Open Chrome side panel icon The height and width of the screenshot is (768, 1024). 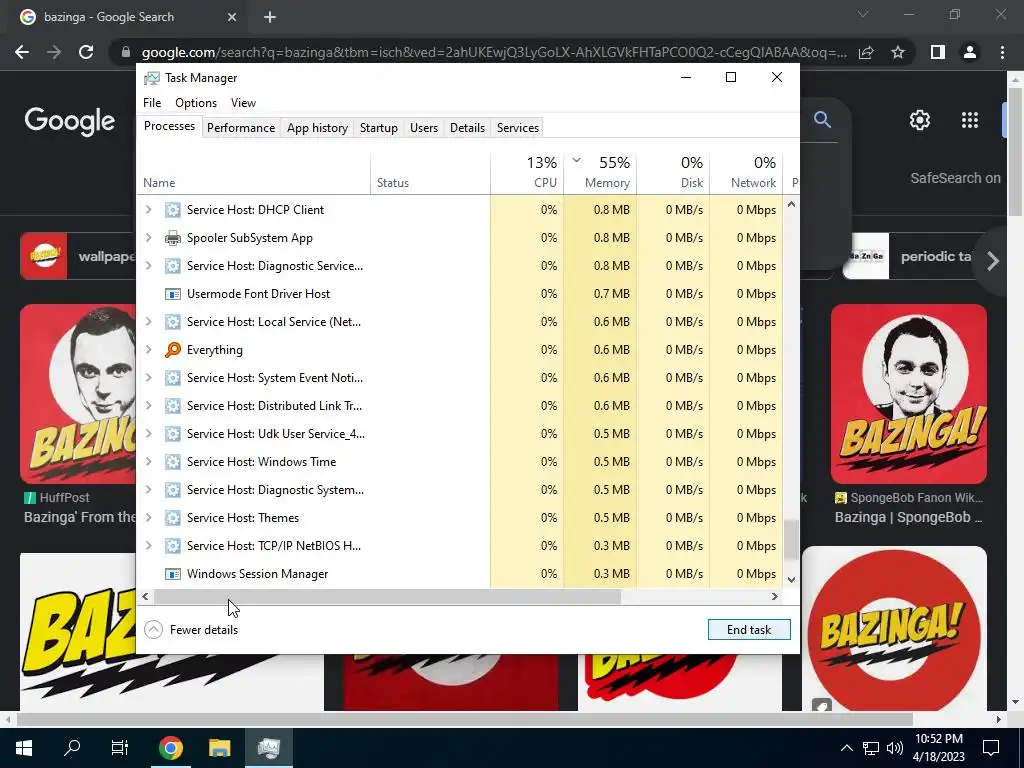click(938, 52)
